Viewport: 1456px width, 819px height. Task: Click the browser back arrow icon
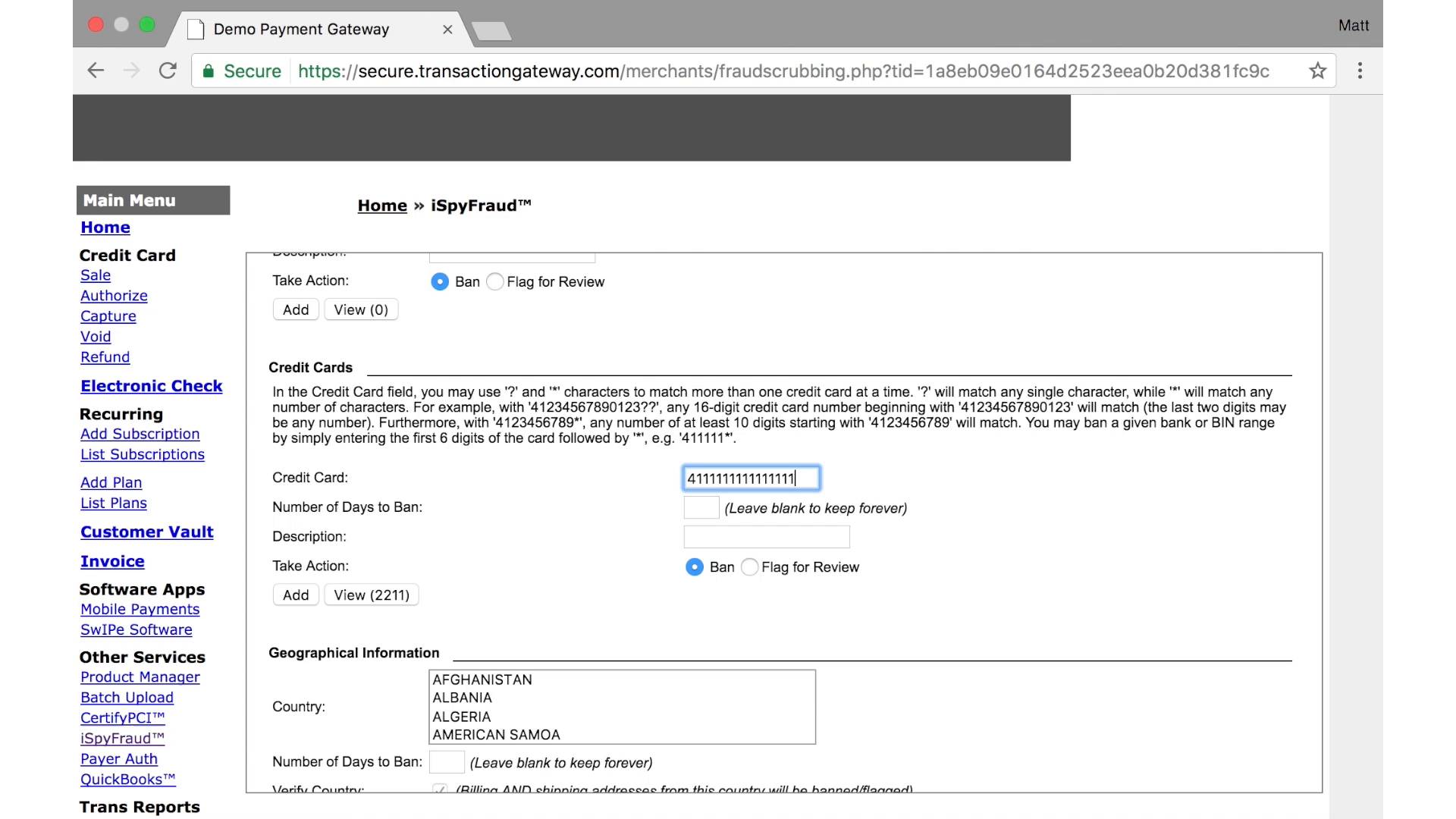(96, 71)
